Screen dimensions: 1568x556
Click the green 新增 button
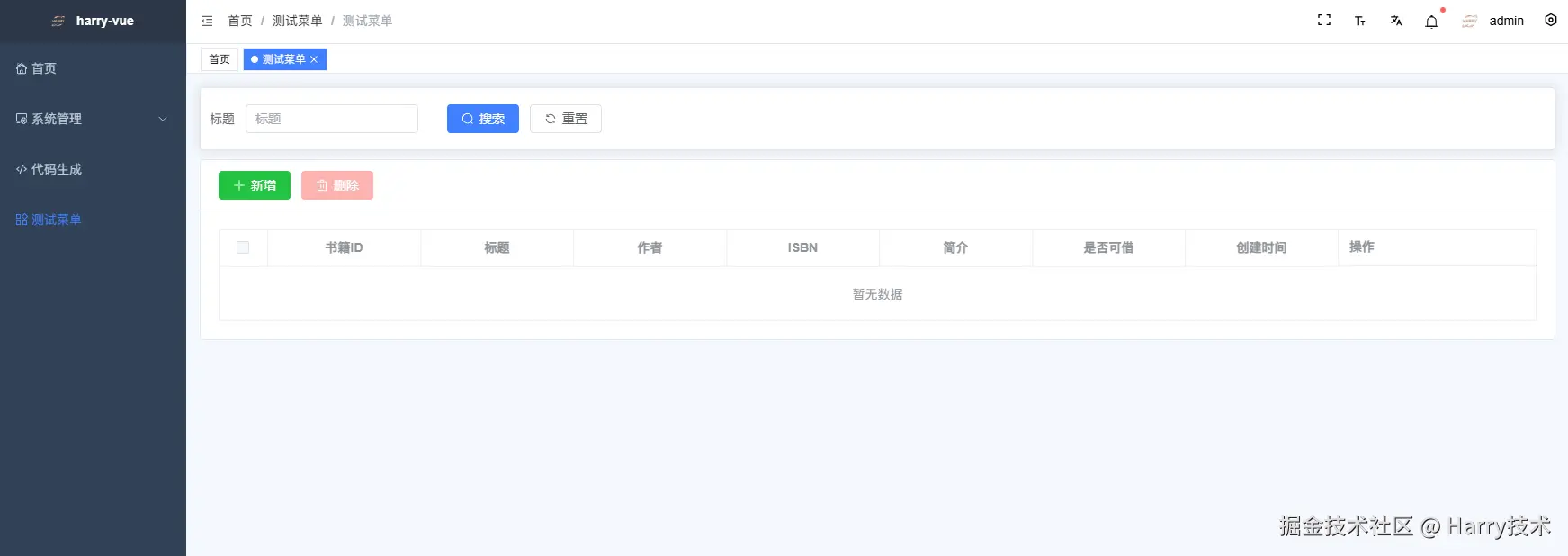pyautogui.click(x=255, y=185)
